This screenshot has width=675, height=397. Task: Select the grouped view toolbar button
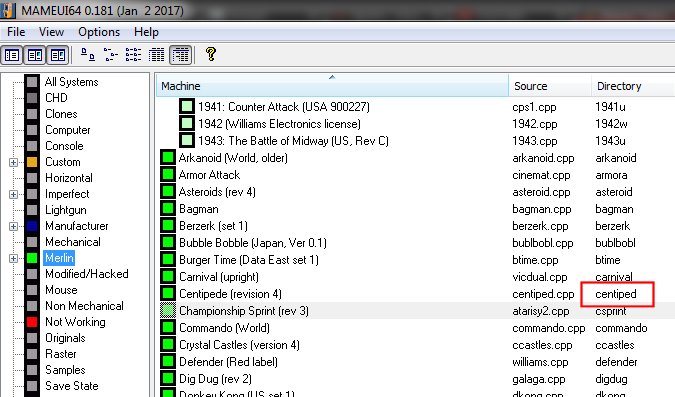[x=180, y=55]
